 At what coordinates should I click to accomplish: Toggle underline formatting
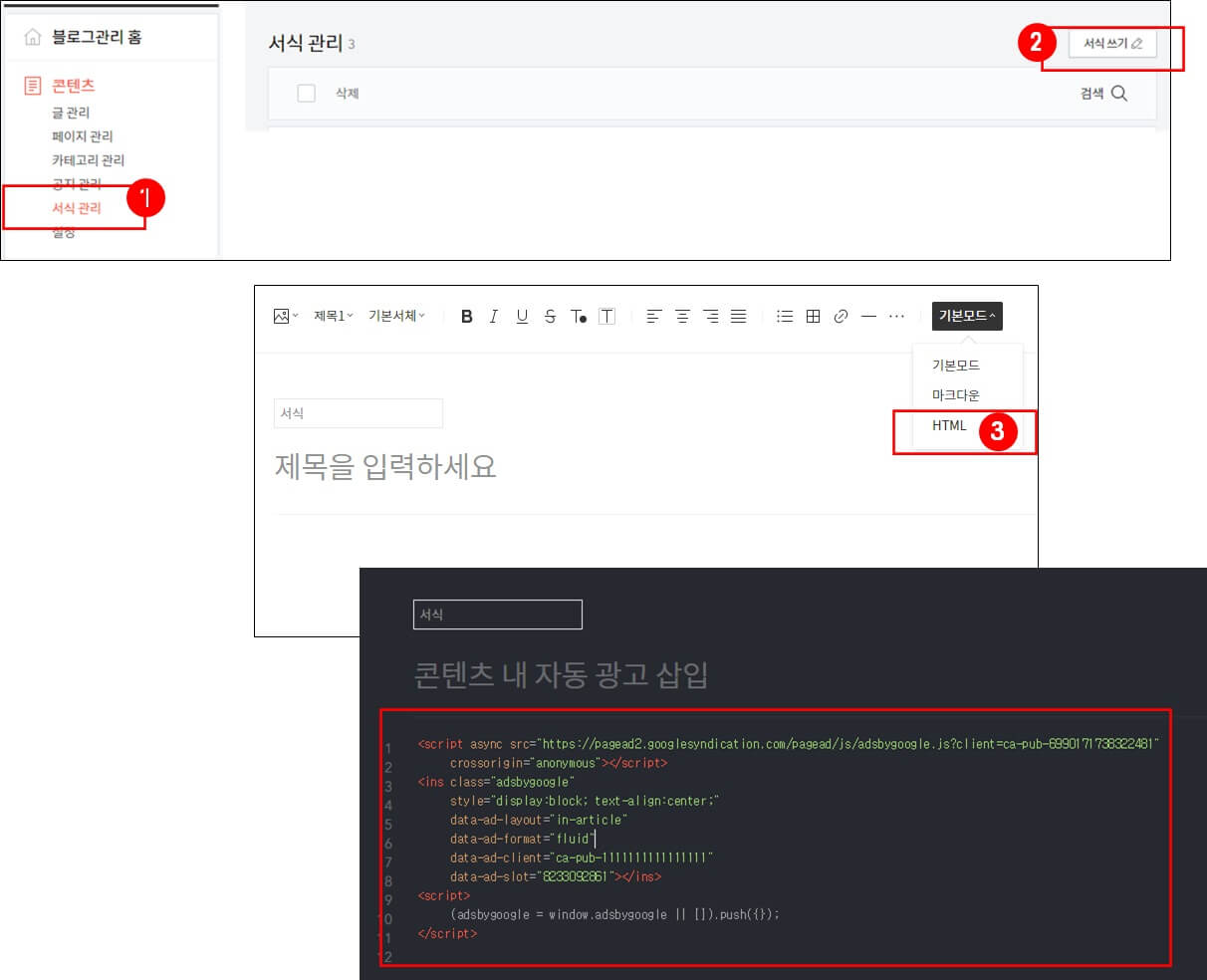click(x=522, y=316)
